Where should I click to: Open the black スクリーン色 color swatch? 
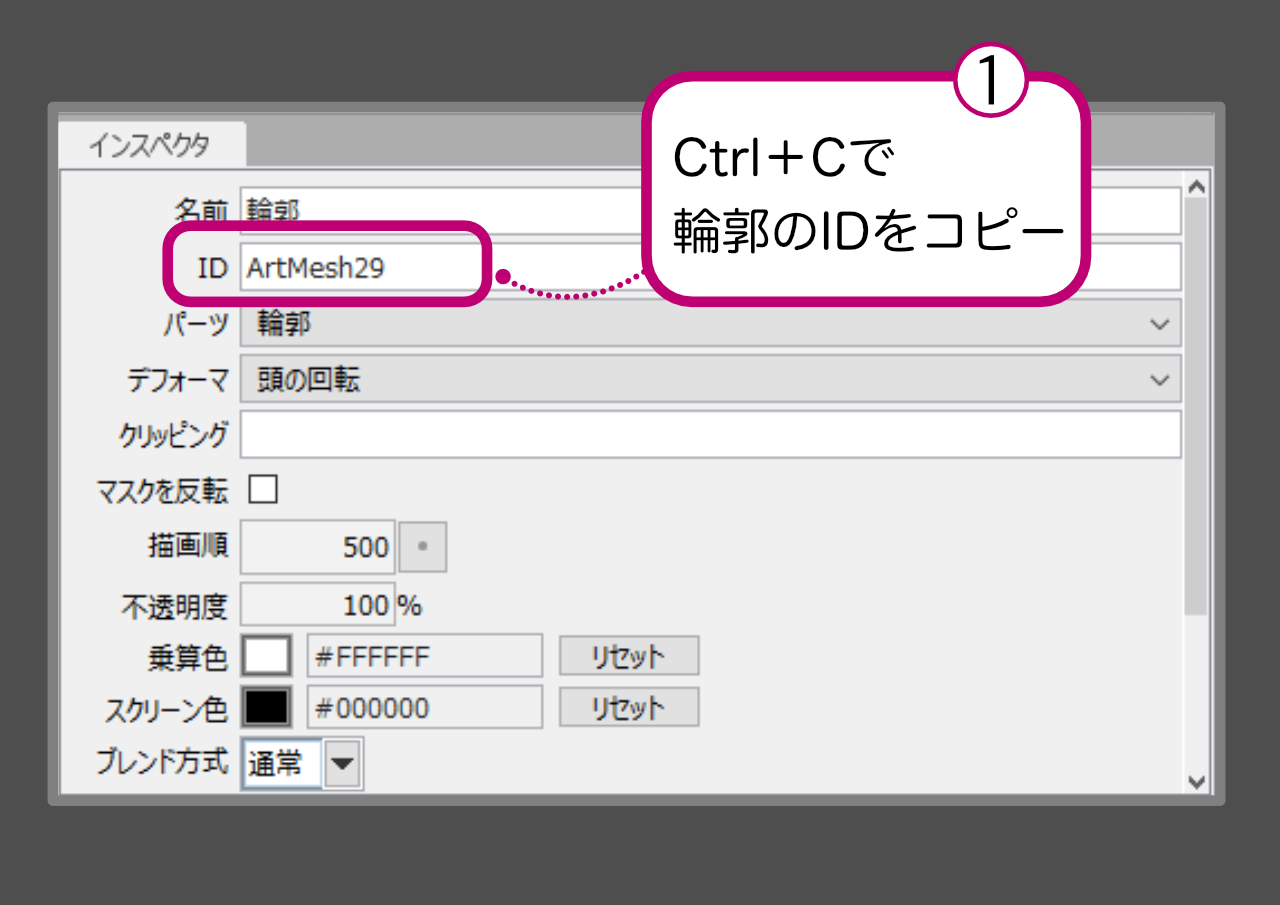click(269, 708)
